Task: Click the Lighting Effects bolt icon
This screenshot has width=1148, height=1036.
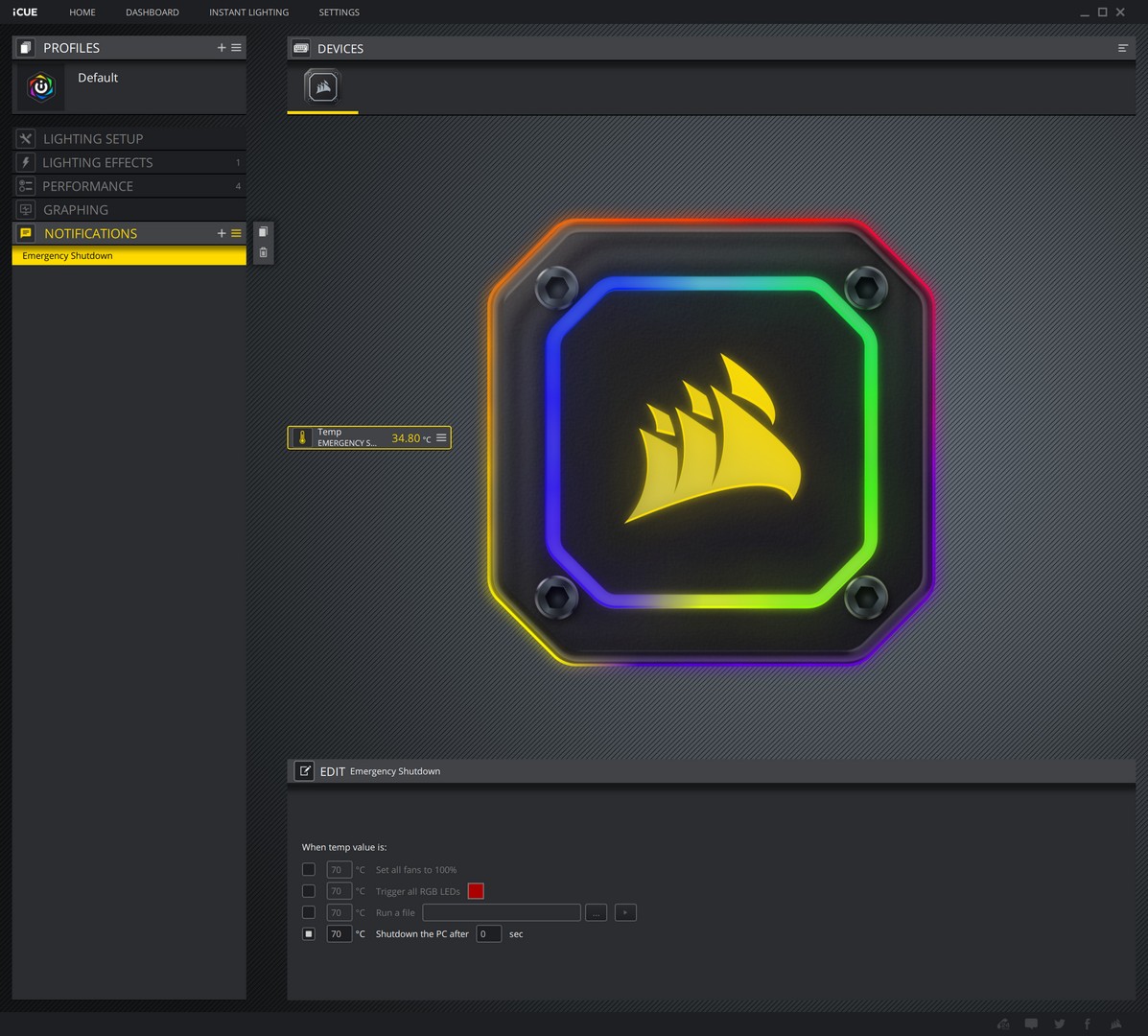Action: [x=26, y=162]
